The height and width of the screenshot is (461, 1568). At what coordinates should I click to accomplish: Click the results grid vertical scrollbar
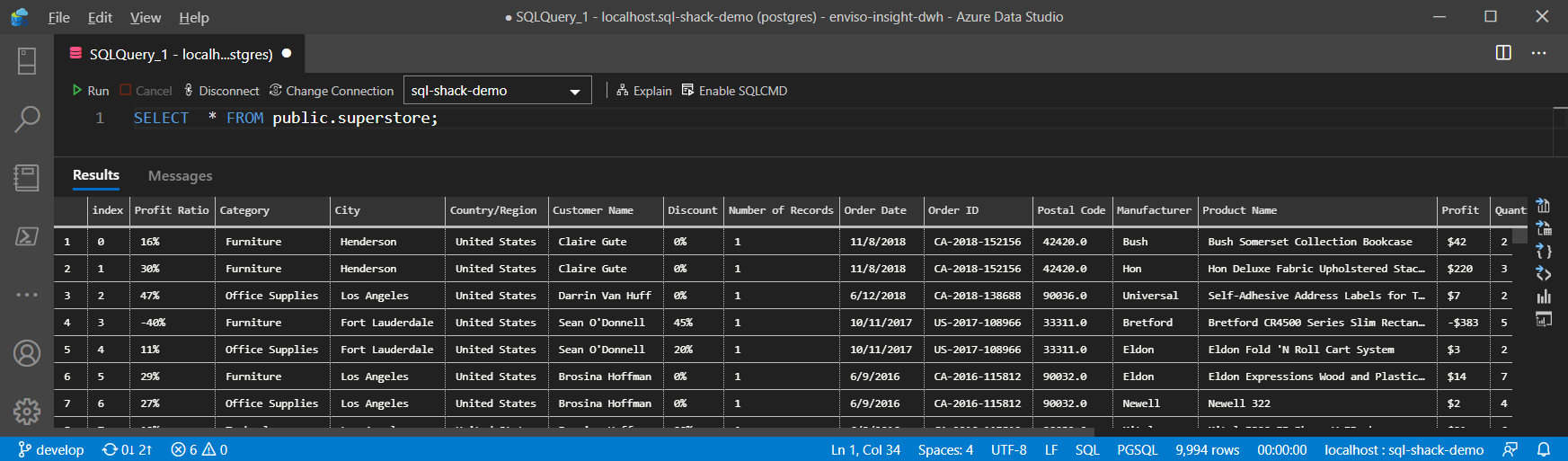point(1519,235)
